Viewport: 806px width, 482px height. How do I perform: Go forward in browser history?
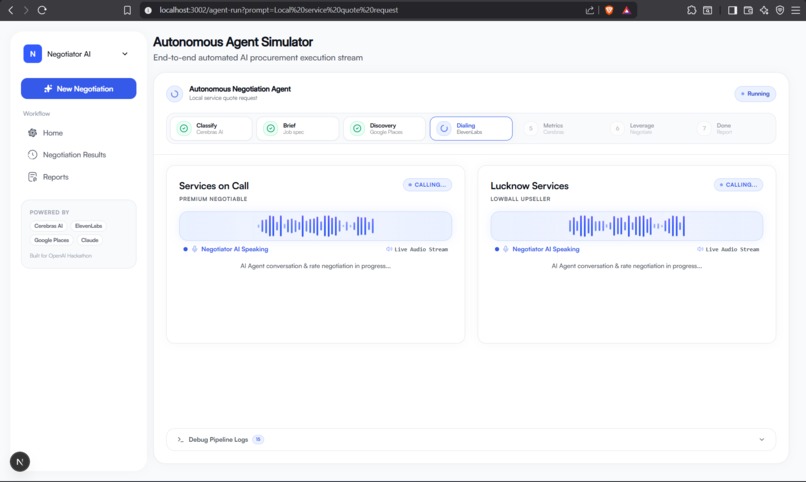(x=26, y=10)
